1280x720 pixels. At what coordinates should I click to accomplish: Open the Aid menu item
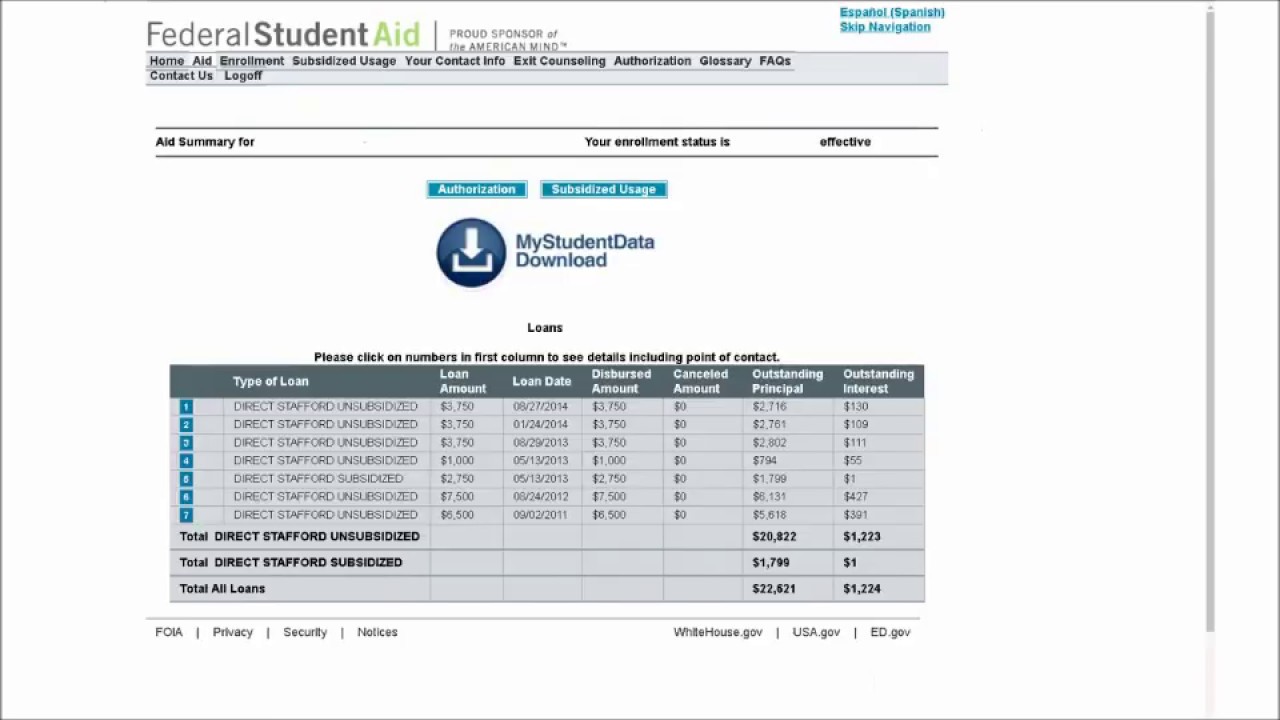click(x=202, y=61)
